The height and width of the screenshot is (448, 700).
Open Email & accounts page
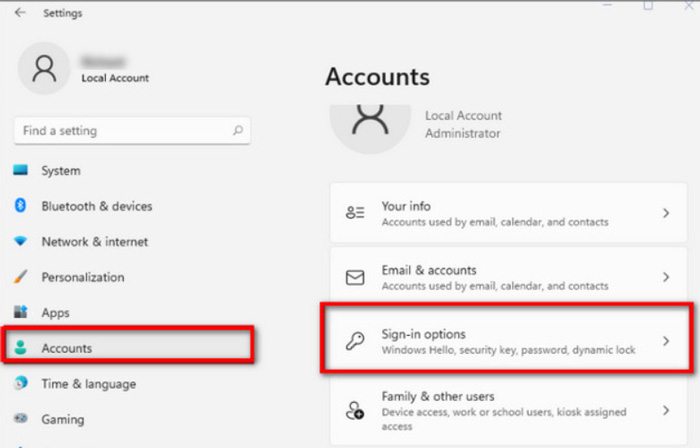[x=508, y=276]
